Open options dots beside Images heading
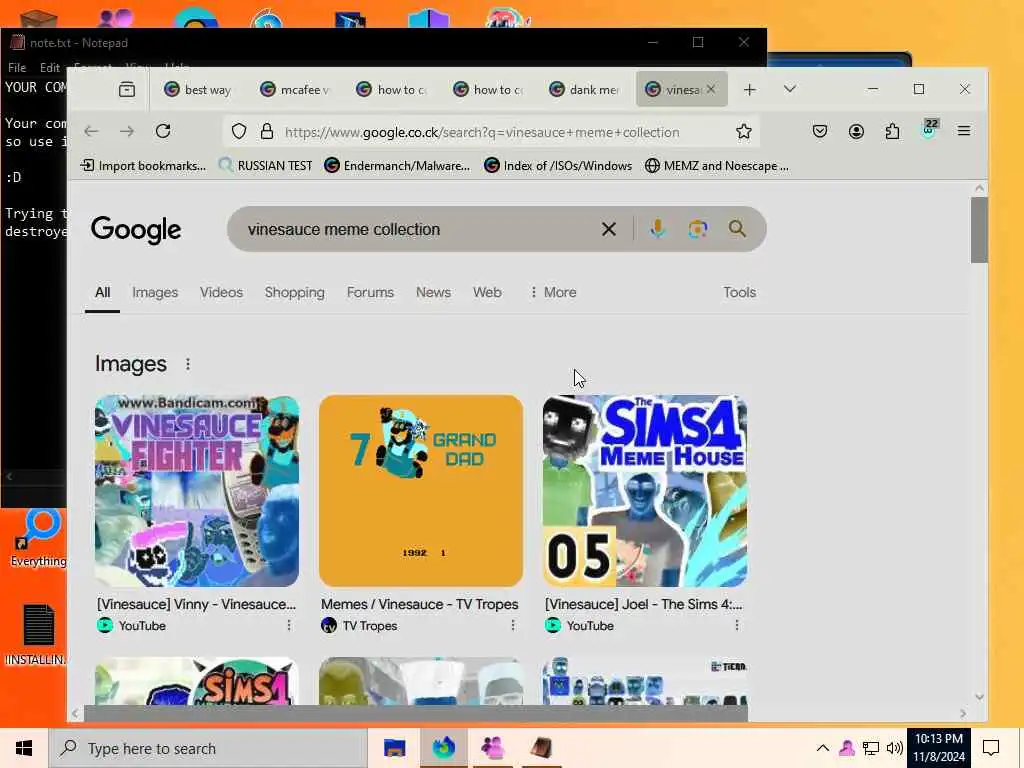The width and height of the screenshot is (1024, 768). [x=187, y=364]
